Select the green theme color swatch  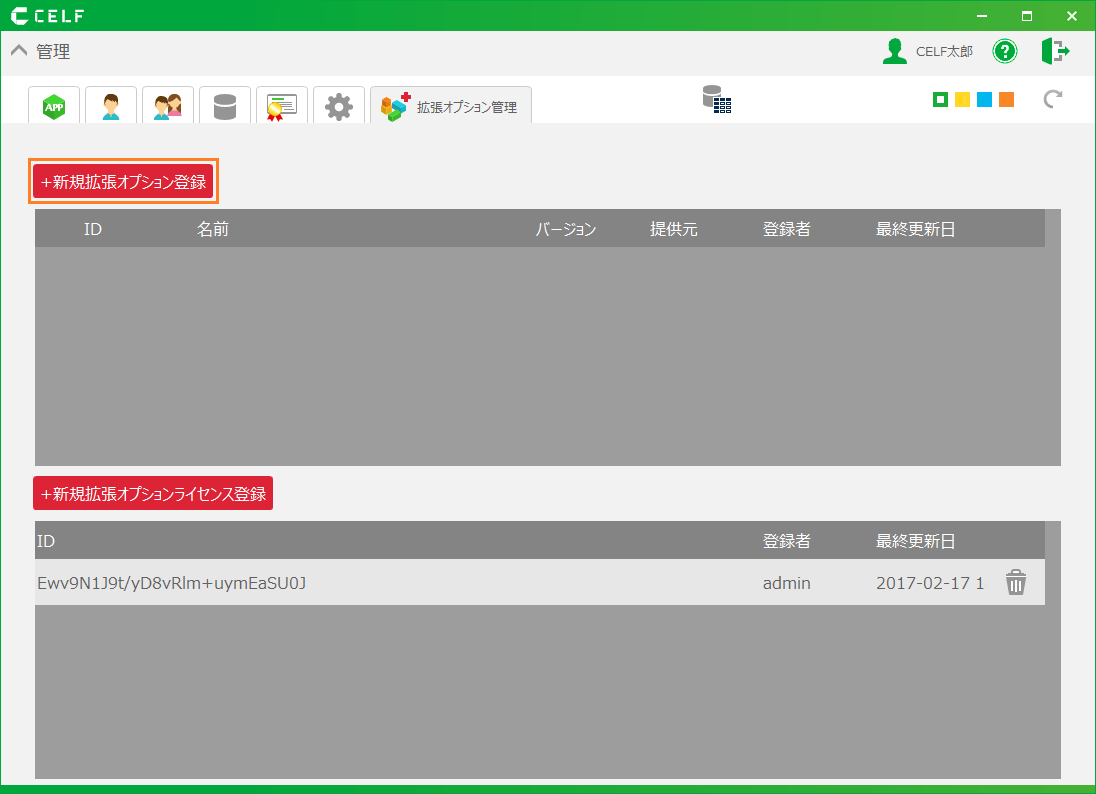tap(940, 99)
